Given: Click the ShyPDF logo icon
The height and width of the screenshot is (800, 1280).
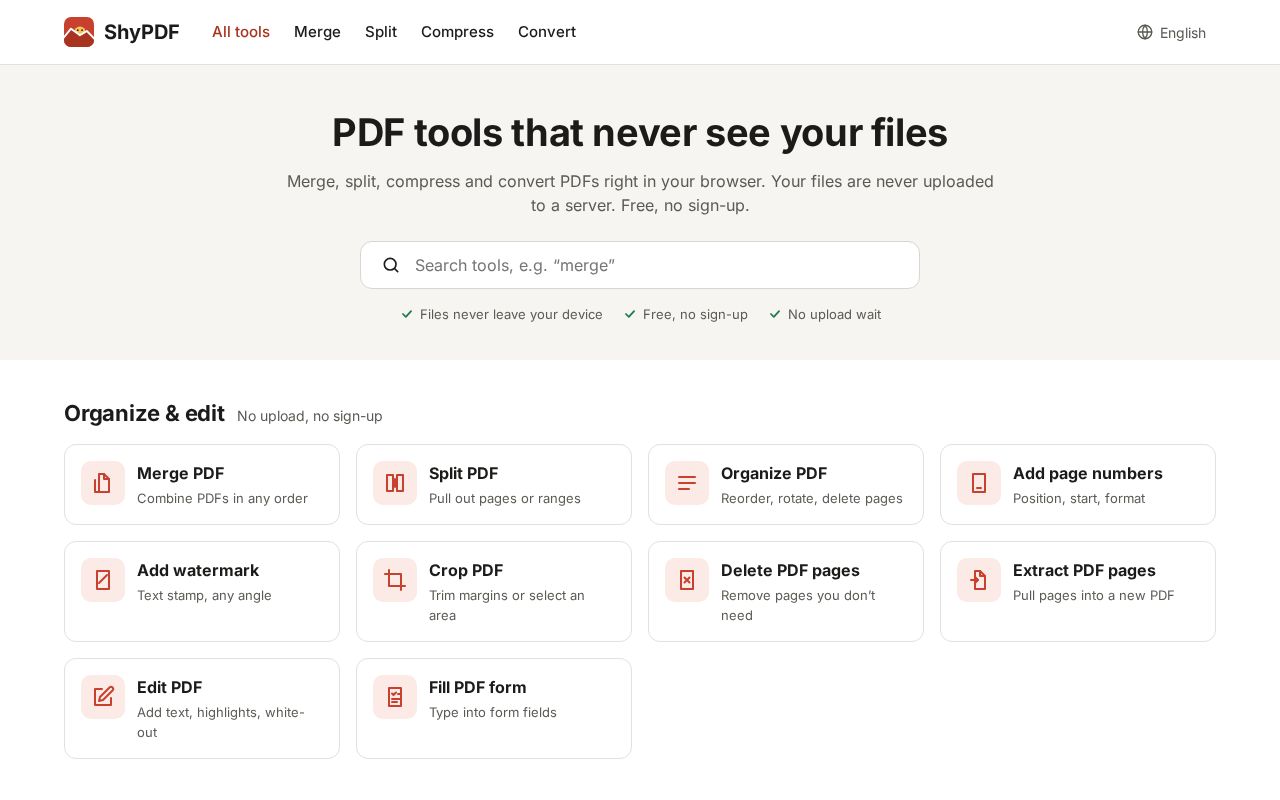Looking at the screenshot, I should click(79, 32).
